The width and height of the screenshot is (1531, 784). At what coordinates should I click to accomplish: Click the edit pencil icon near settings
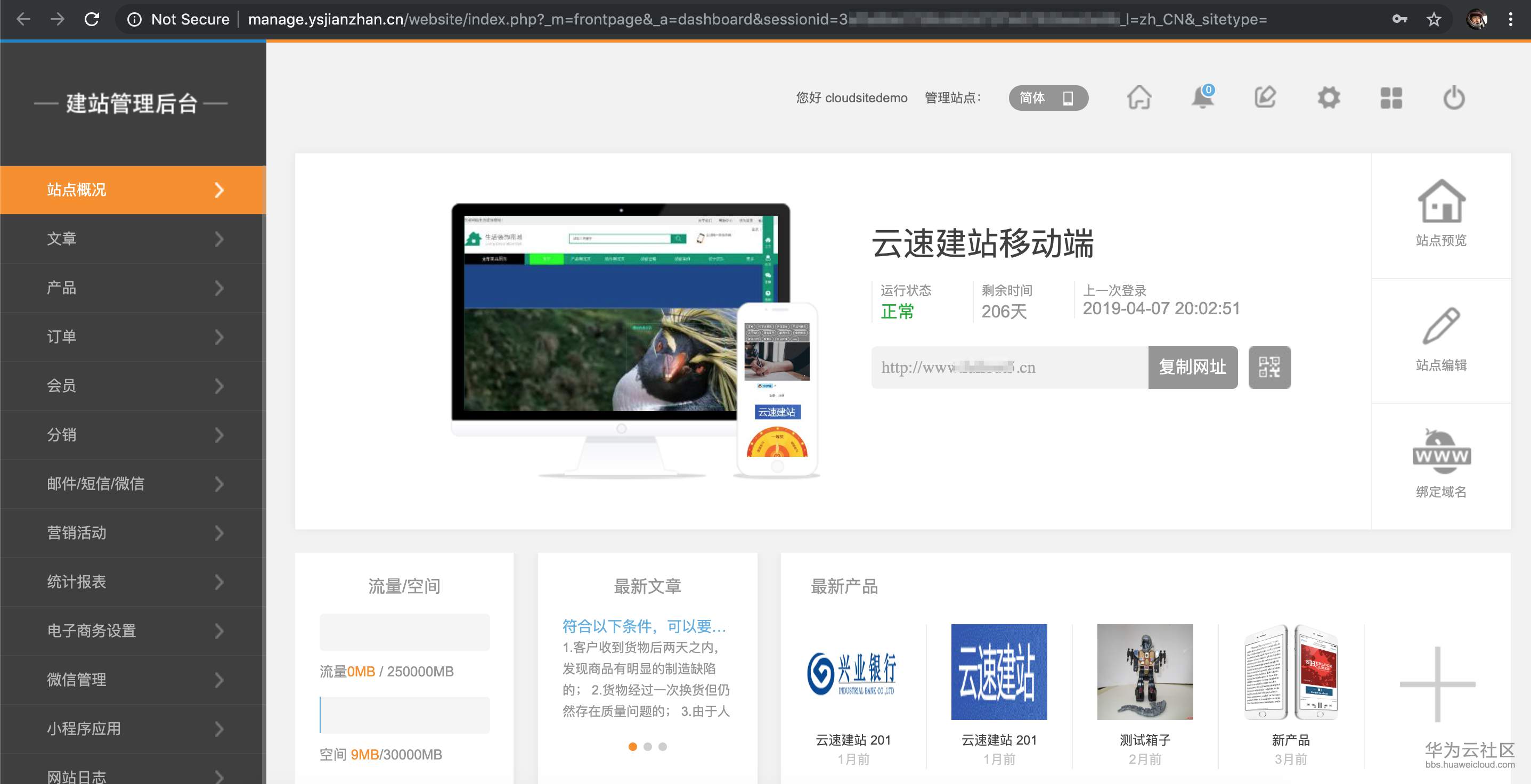1267,98
